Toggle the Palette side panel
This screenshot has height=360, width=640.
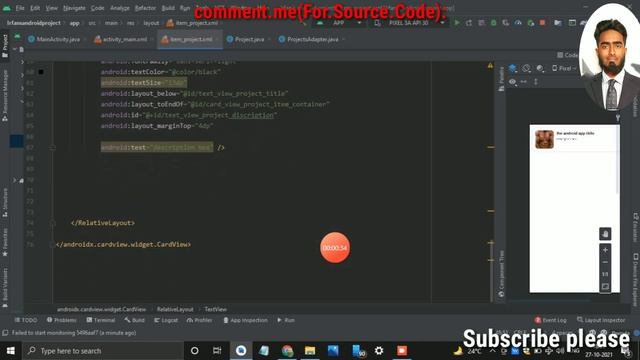click(x=501, y=79)
